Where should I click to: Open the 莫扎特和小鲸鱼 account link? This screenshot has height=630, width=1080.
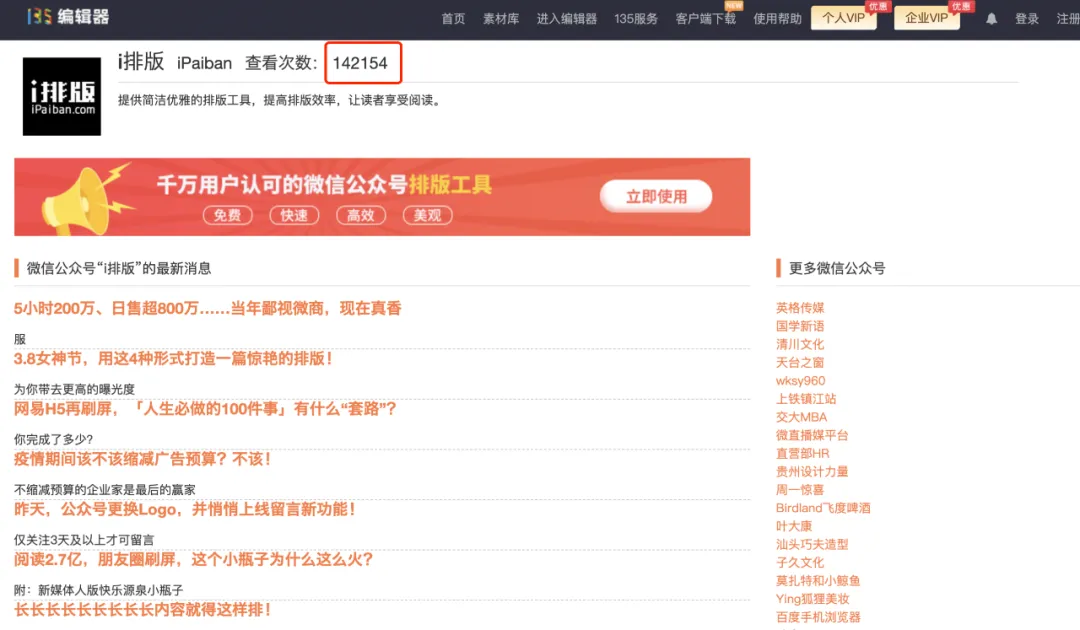(818, 581)
